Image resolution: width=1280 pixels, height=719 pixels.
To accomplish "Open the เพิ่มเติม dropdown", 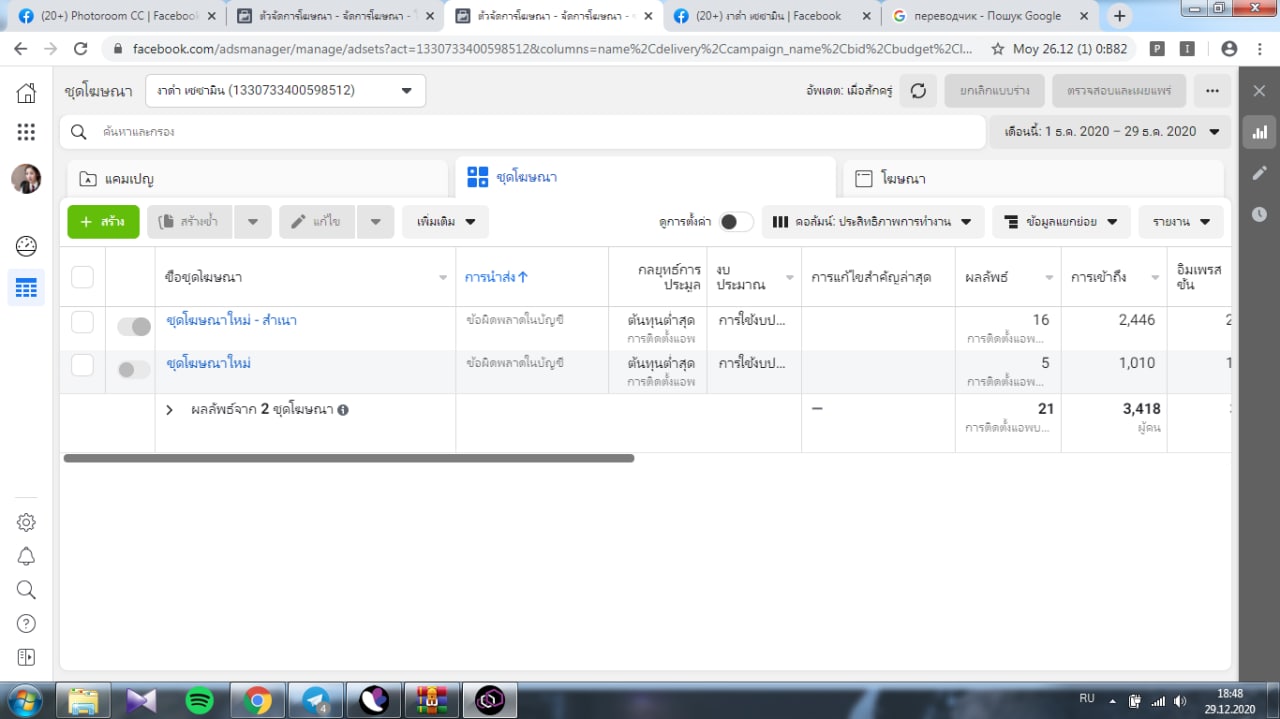I will [x=445, y=222].
